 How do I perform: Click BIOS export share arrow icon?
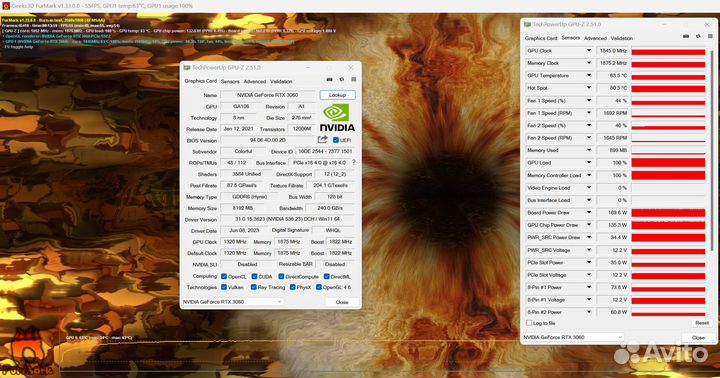(322, 139)
